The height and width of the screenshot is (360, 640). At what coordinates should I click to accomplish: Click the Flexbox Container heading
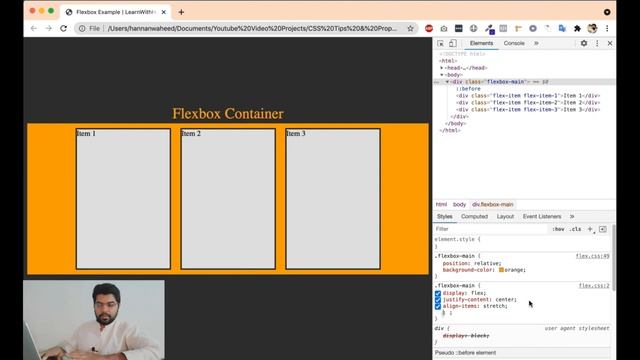[228, 114]
